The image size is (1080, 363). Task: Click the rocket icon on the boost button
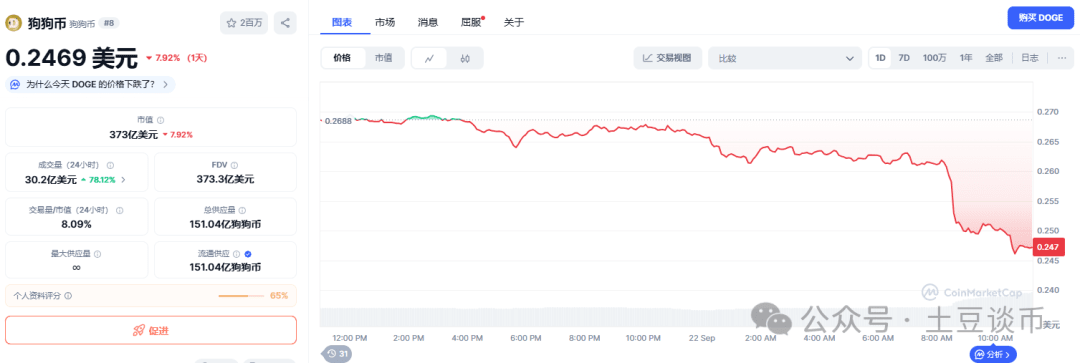[138, 331]
